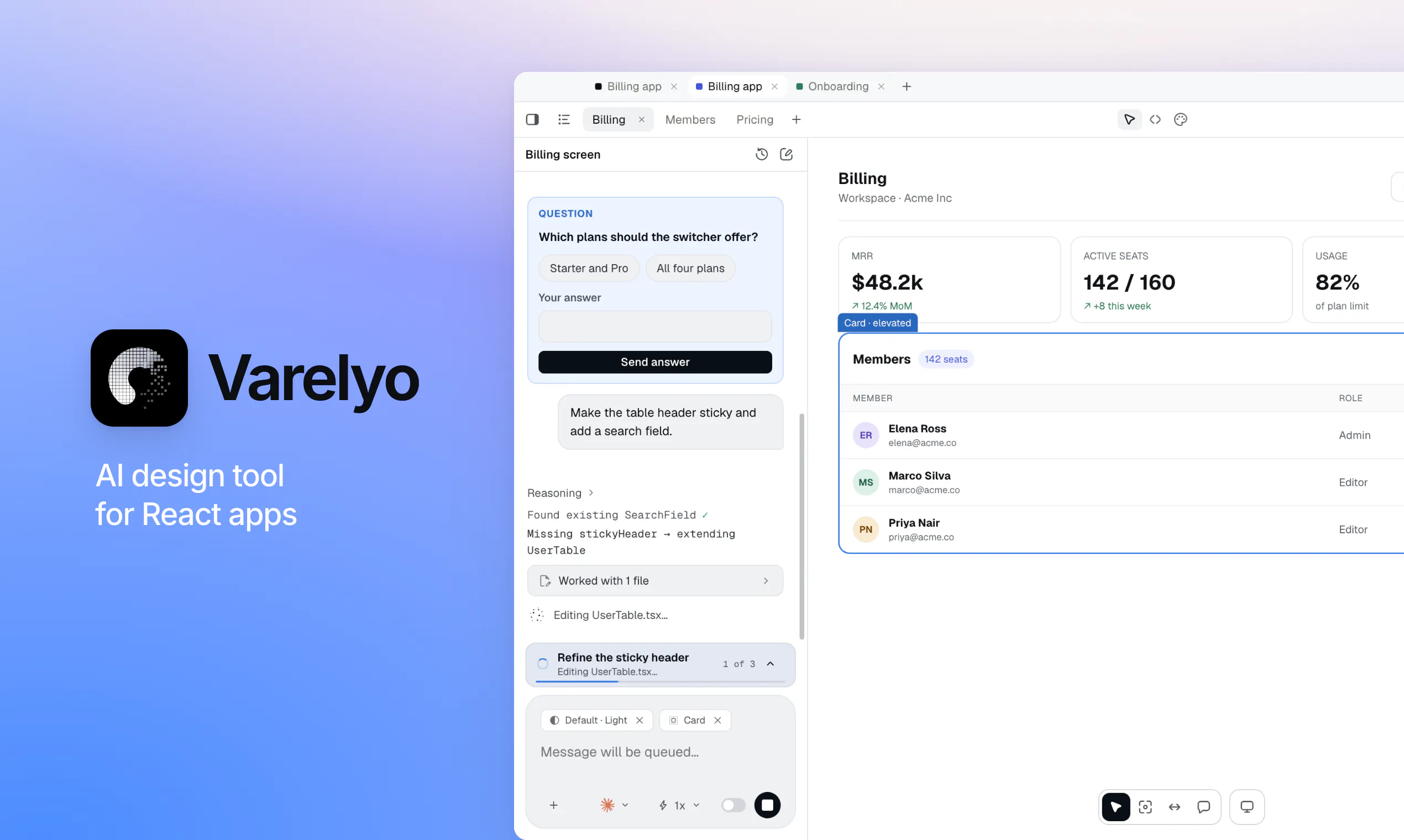Open the comment bubble tool
This screenshot has width=1404, height=840.
tap(1203, 807)
